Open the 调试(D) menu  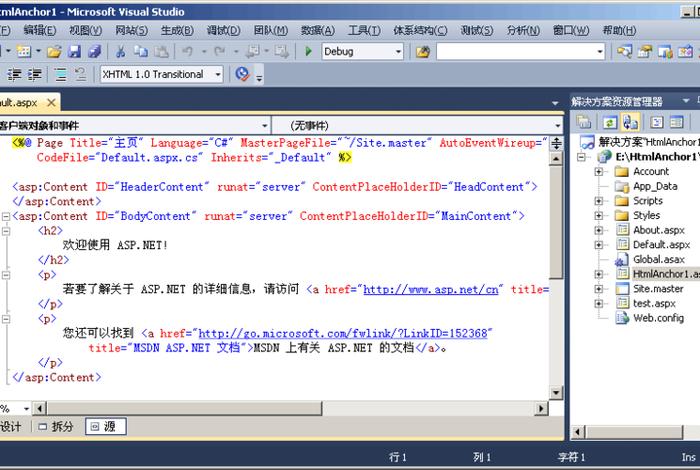[x=223, y=30]
